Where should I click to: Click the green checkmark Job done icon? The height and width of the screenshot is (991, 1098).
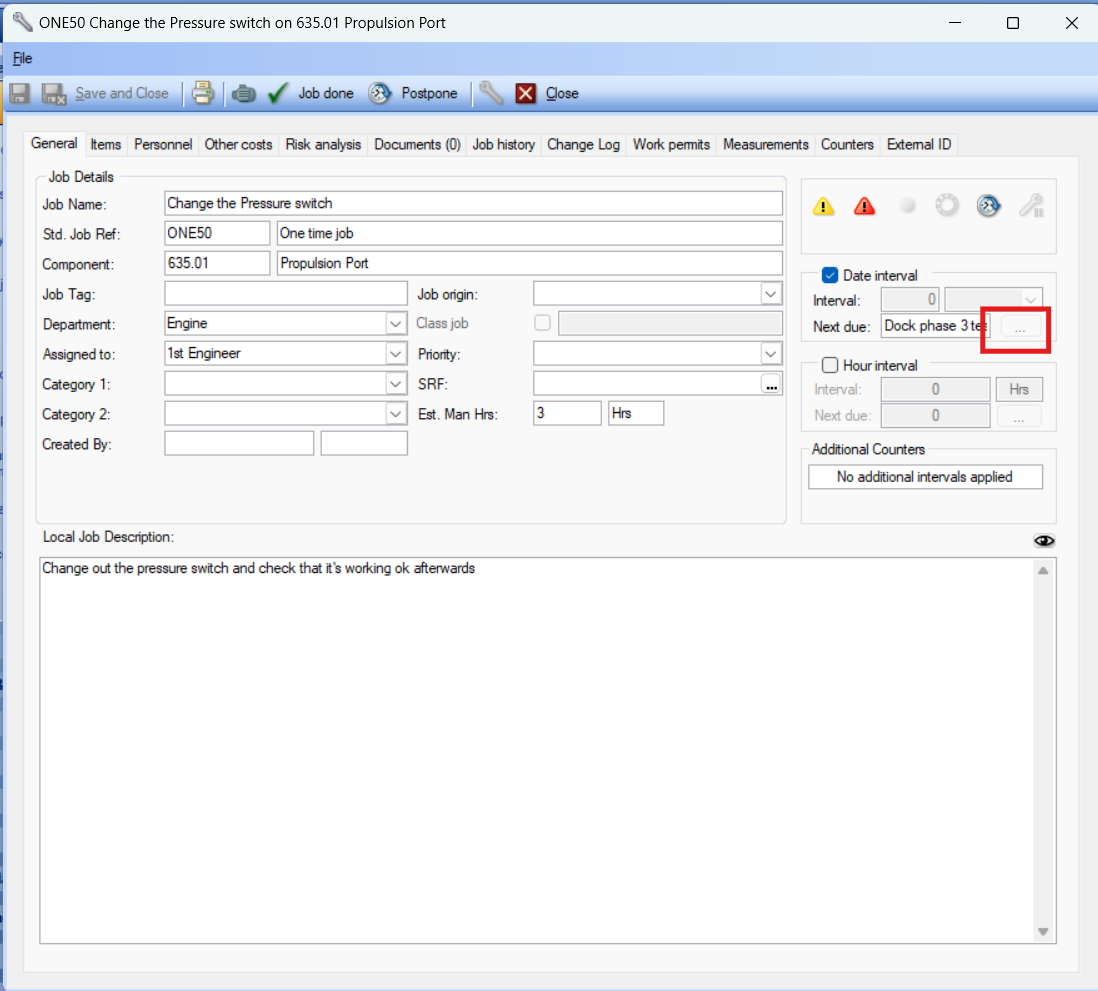[x=278, y=93]
